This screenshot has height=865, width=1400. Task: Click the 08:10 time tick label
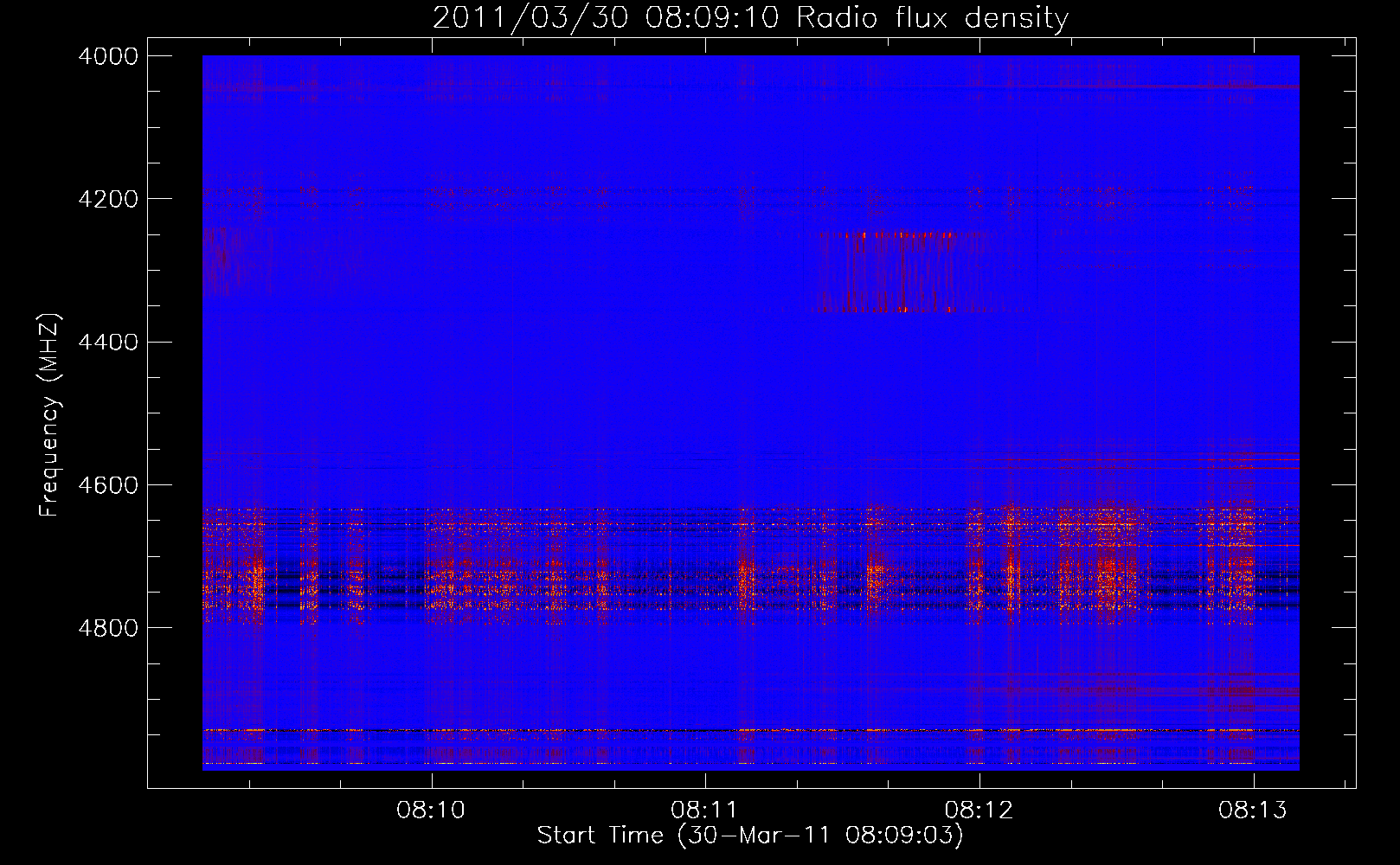(x=431, y=811)
